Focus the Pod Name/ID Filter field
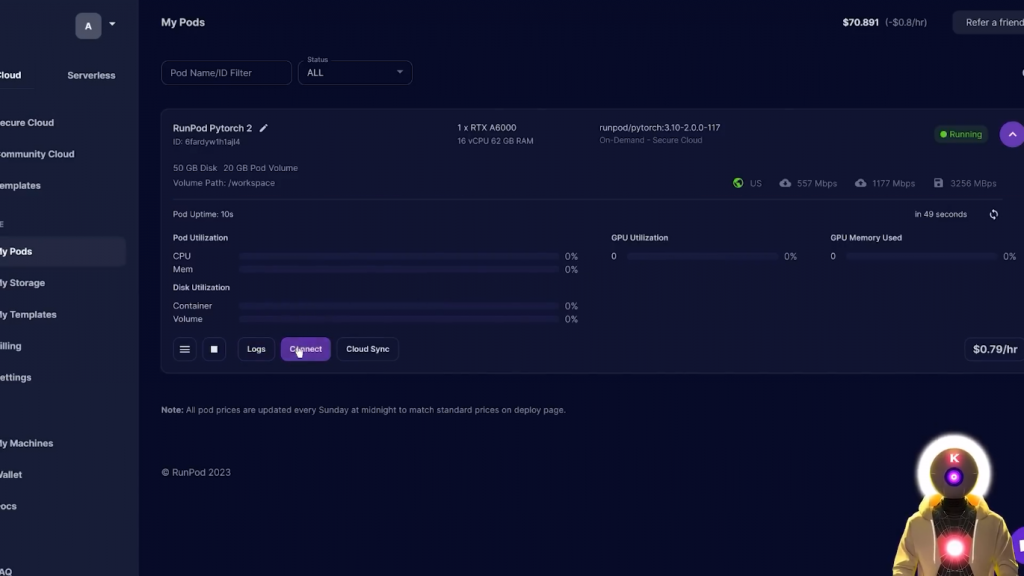Image resolution: width=1024 pixels, height=576 pixels. (x=226, y=72)
